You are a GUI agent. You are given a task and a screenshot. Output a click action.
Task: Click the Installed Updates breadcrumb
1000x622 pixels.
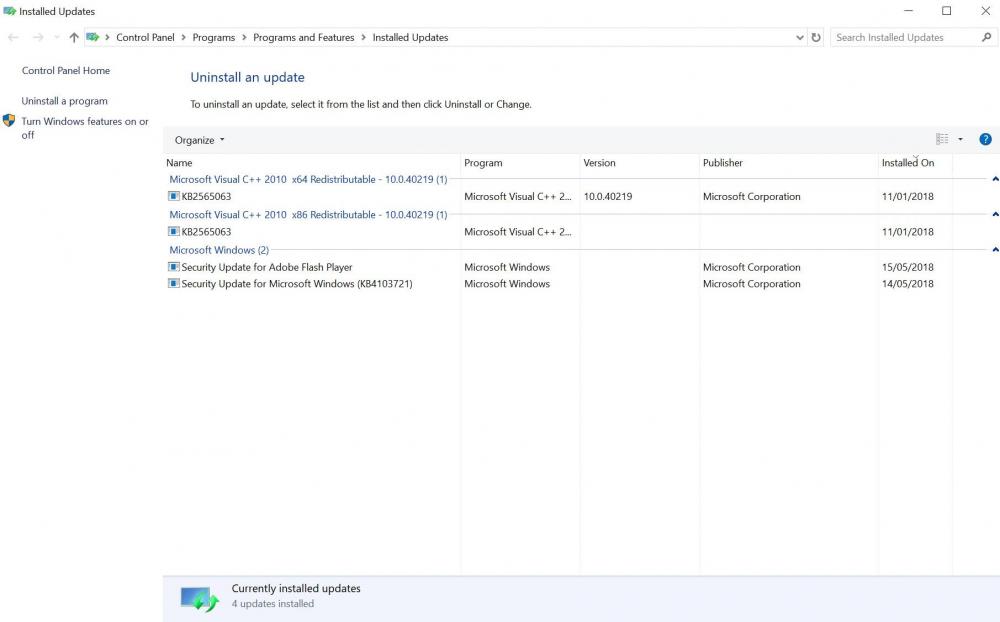410,38
